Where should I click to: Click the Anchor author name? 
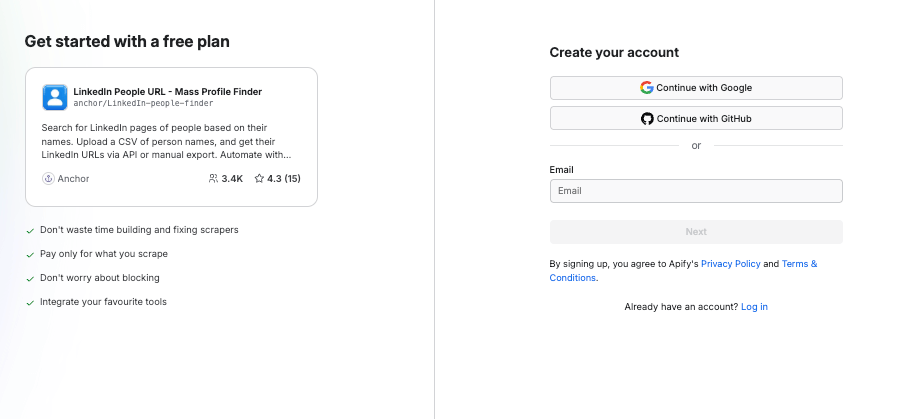73,179
